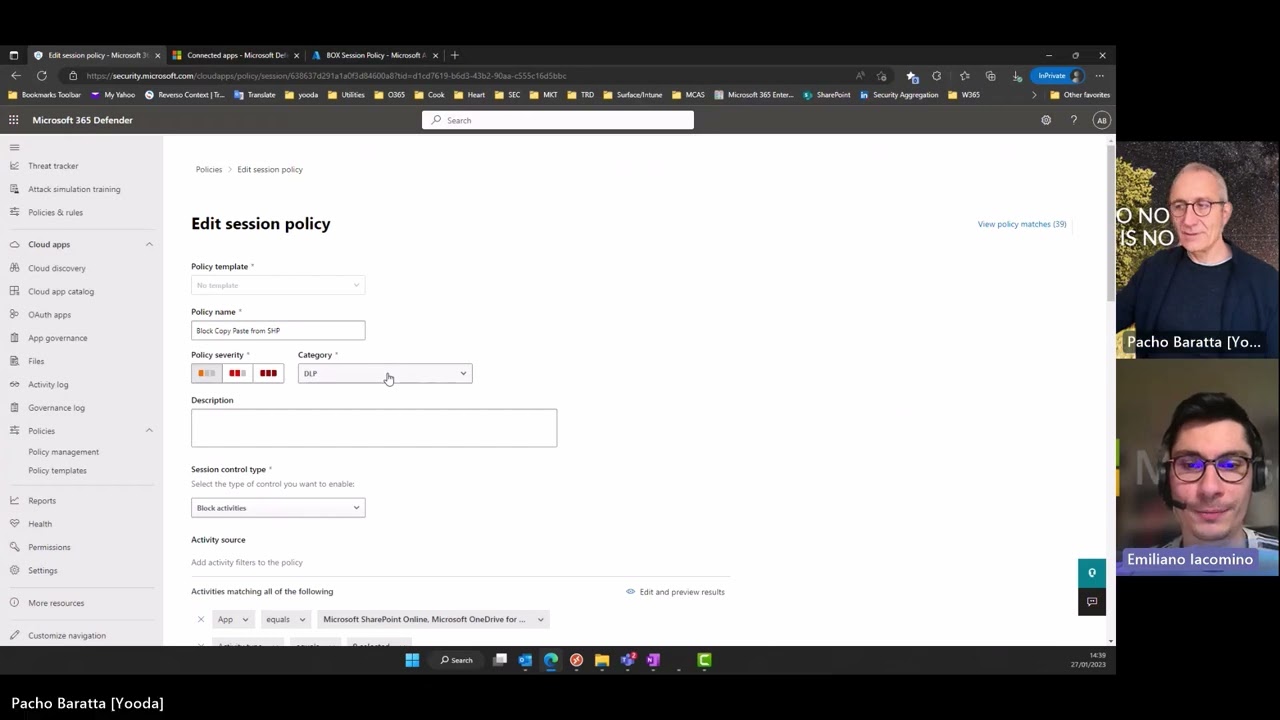Open Windows taskbar Search

[x=457, y=660]
